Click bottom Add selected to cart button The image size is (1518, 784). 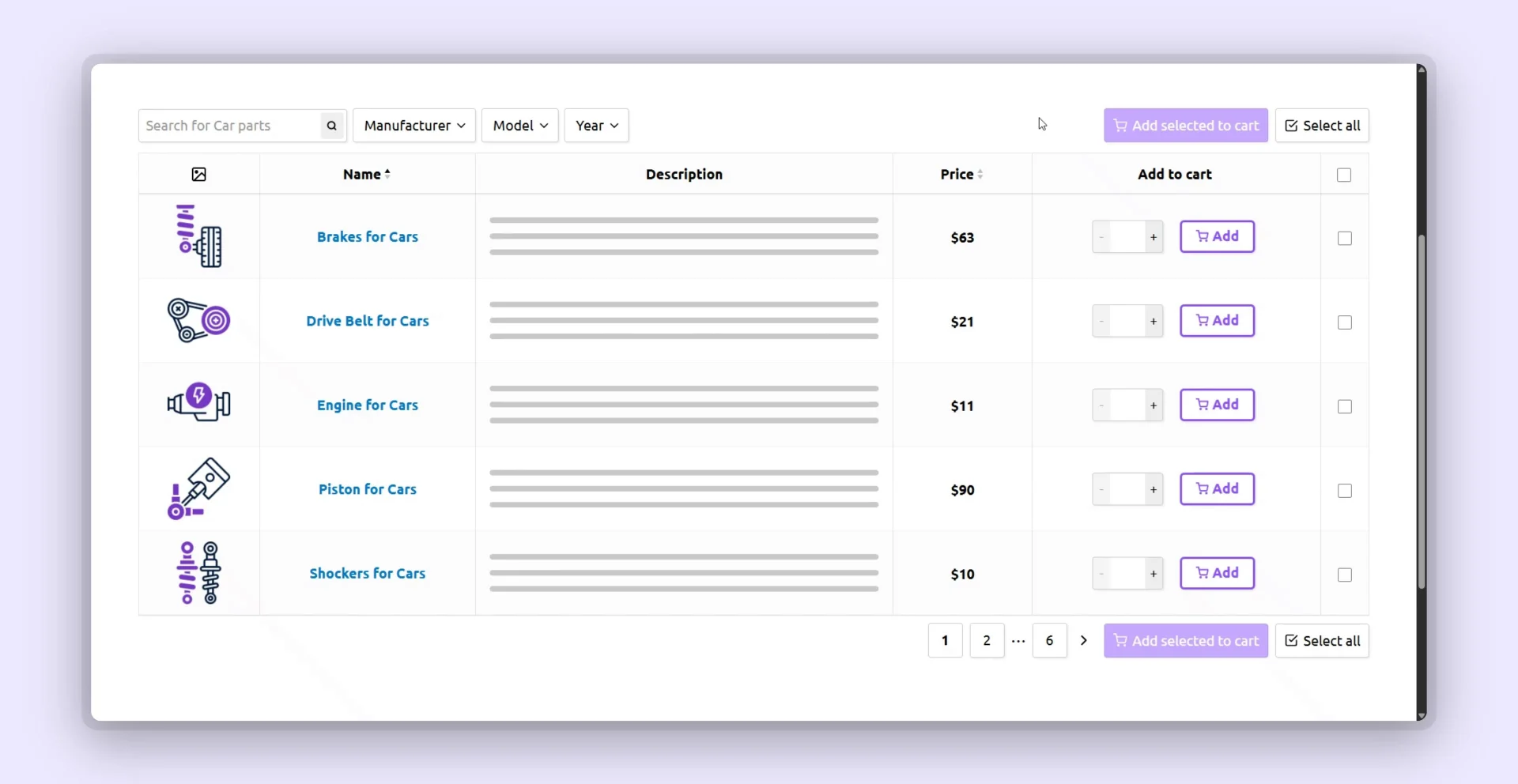1186,641
